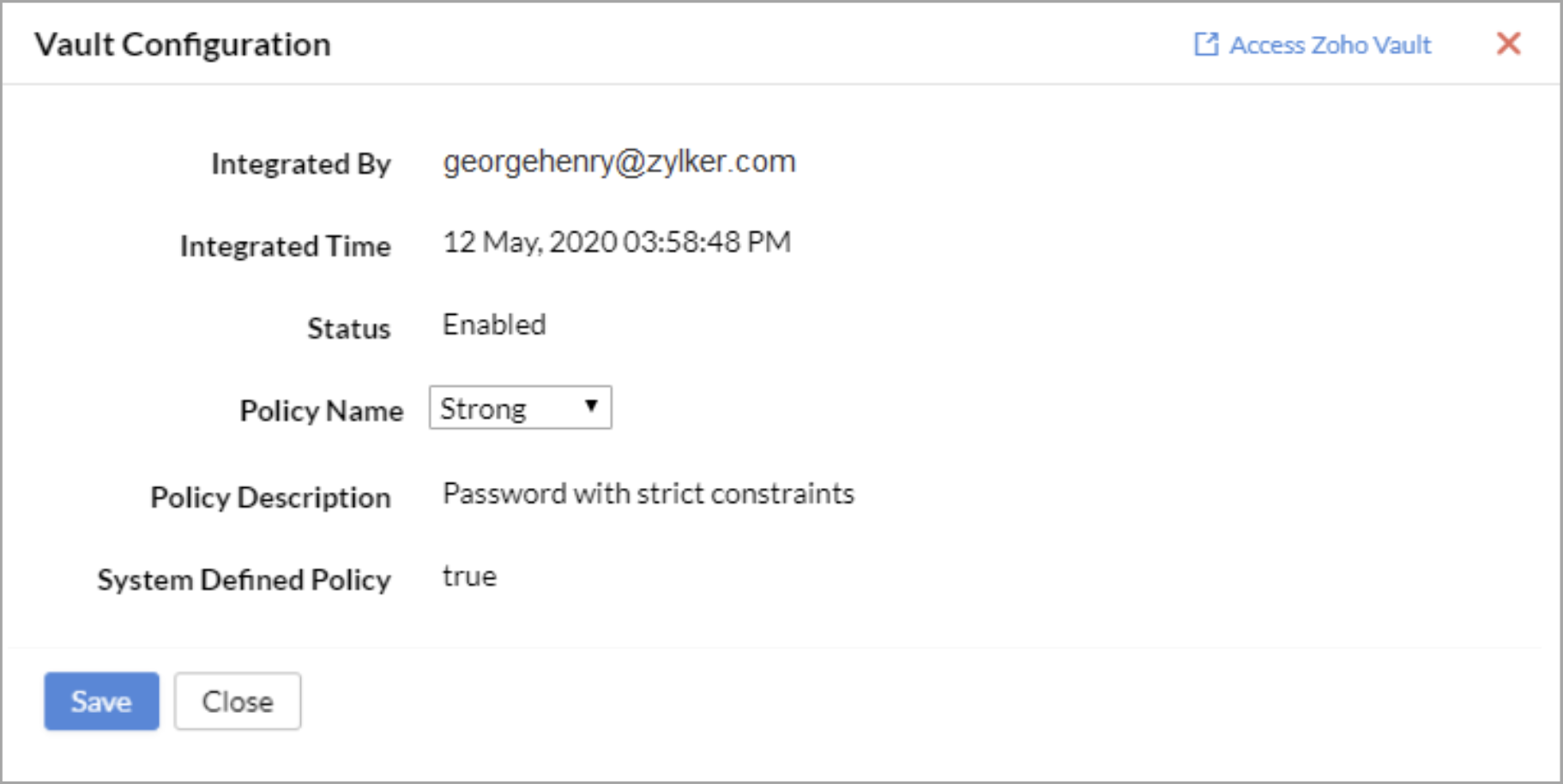Close the dialog with the red X icon
Viewport: 1563px width, 784px height.
(x=1508, y=44)
